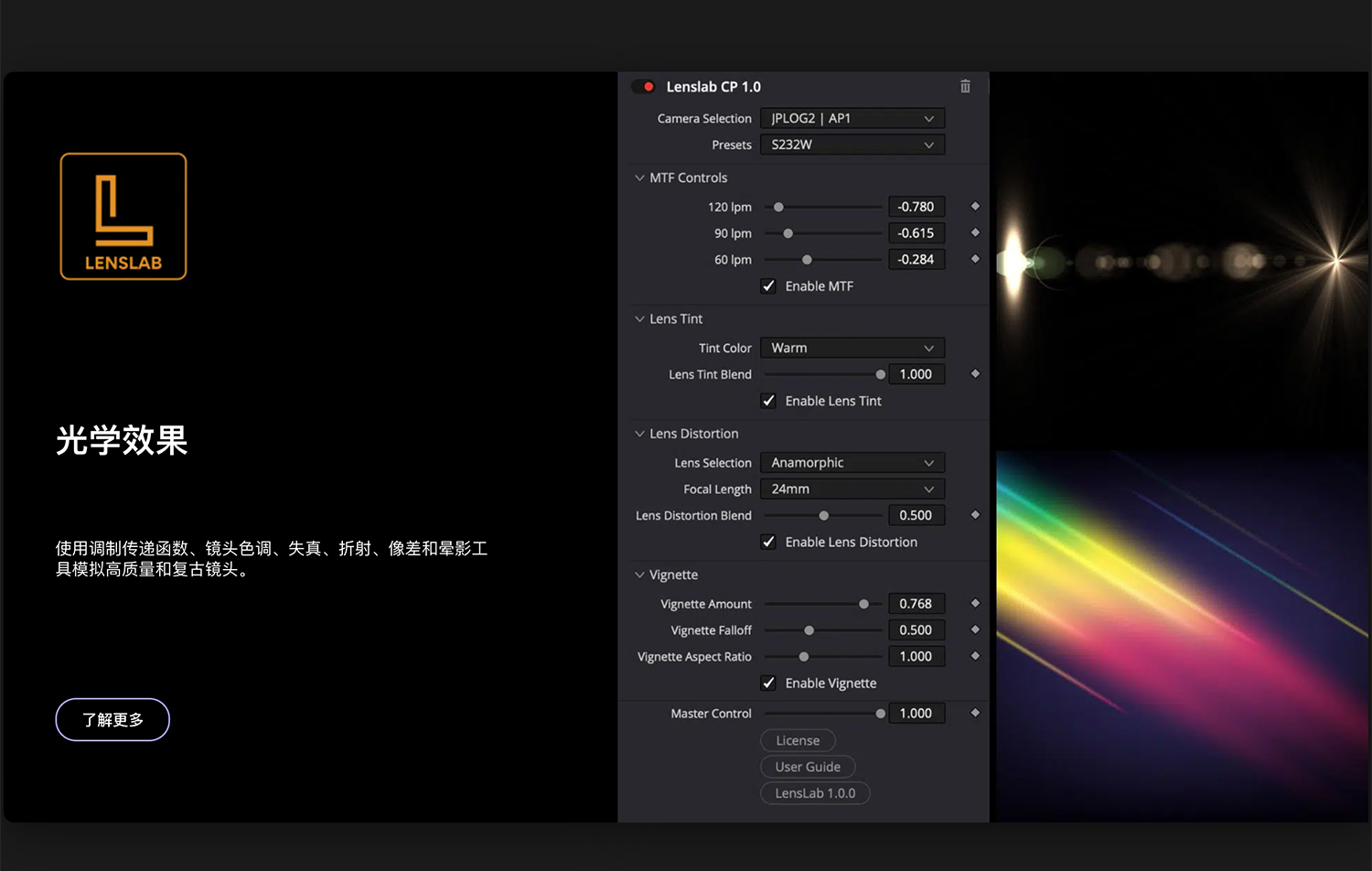Disable Enable Lens Tint
The height and width of the screenshot is (871, 1372).
(x=767, y=401)
